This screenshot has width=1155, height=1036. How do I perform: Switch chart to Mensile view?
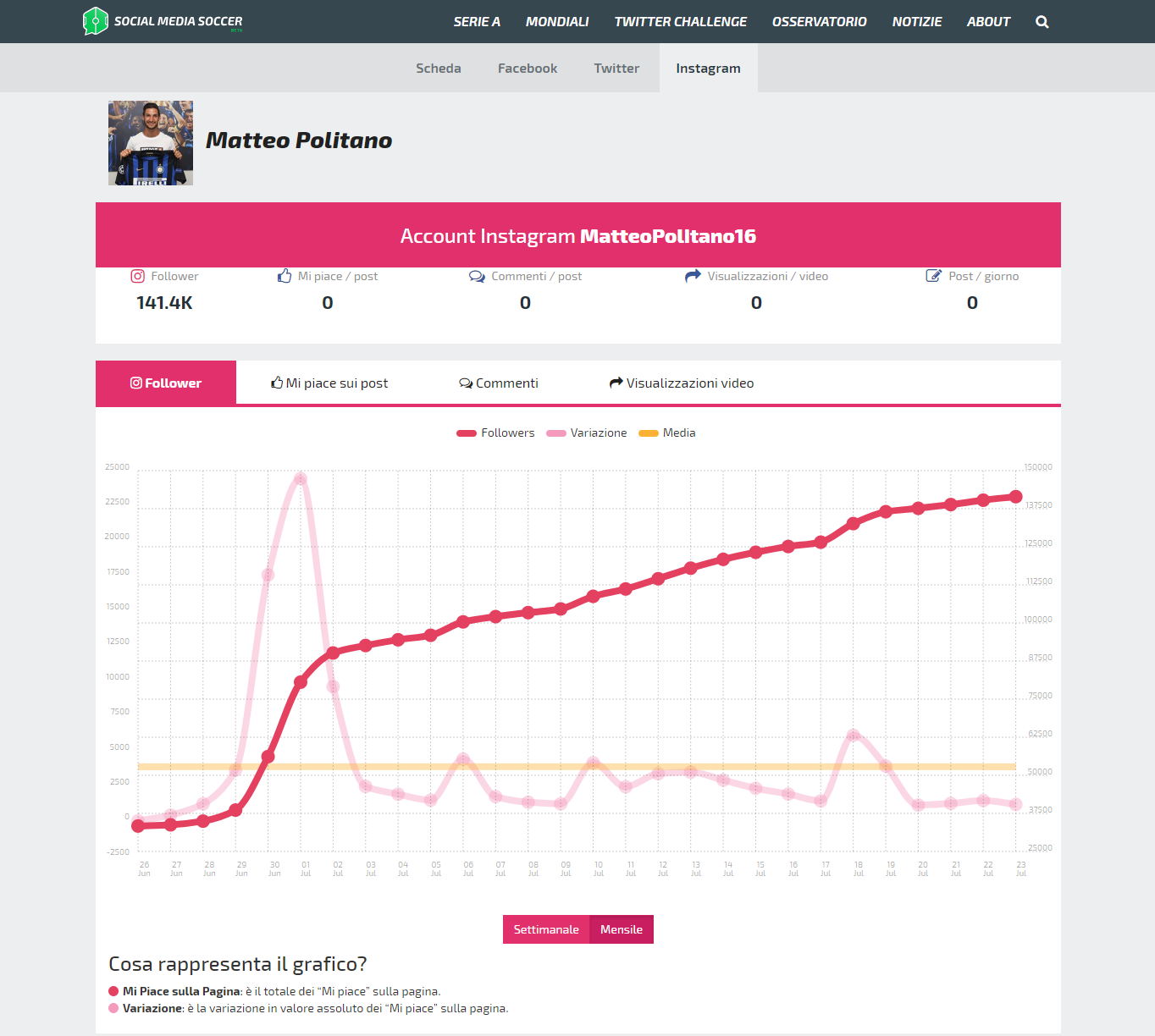pos(622,929)
